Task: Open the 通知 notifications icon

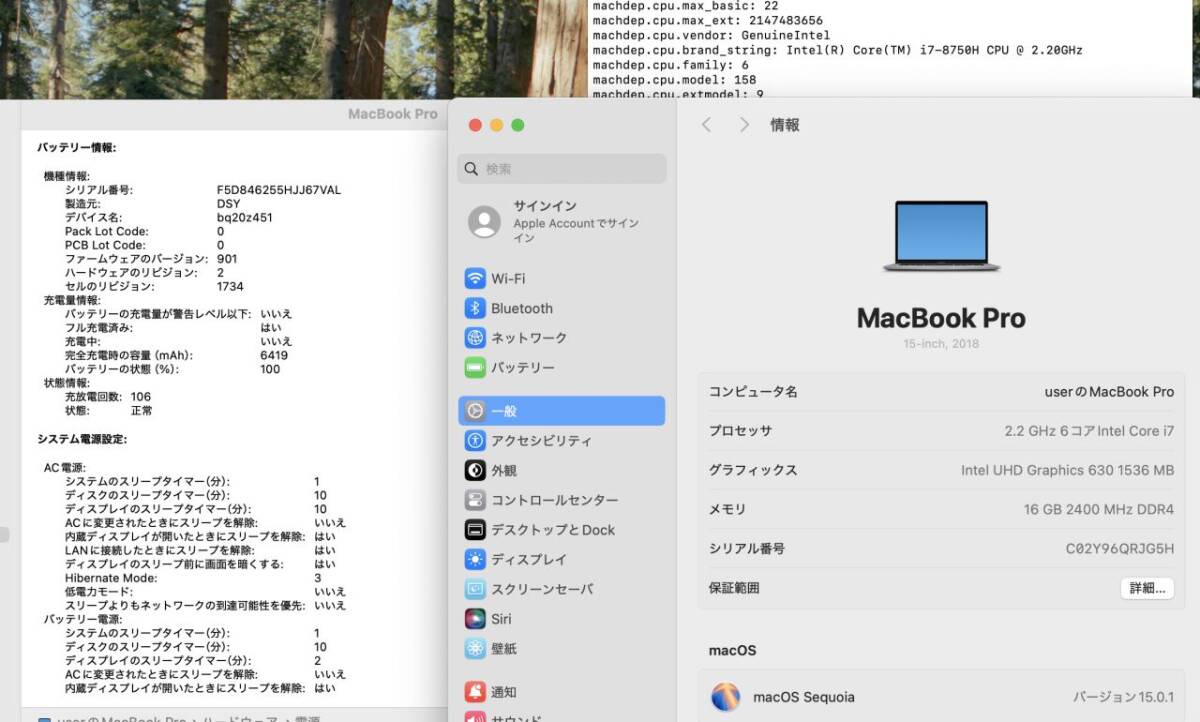Action: point(475,692)
